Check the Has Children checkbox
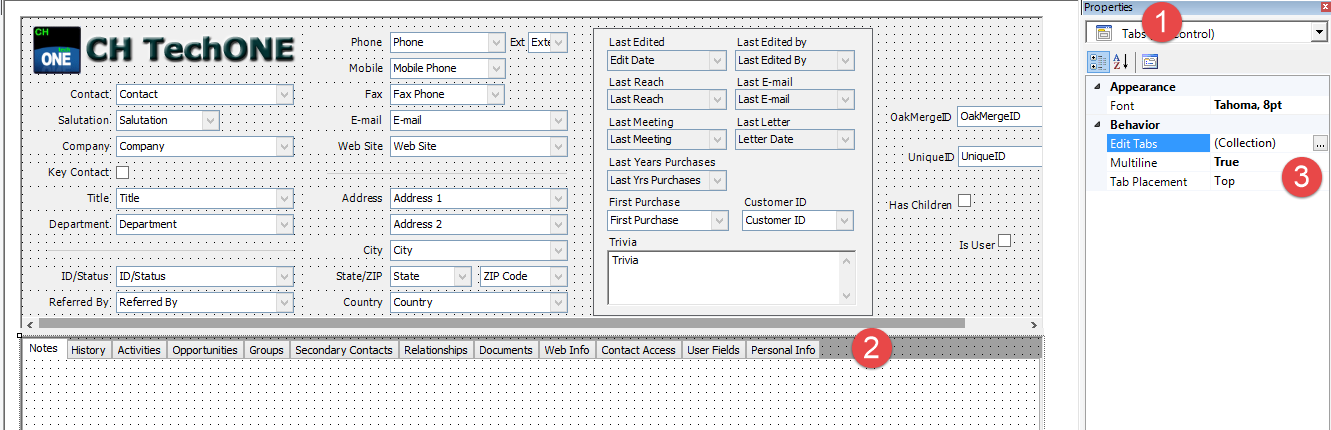Viewport: 1331px width, 430px height. tap(964, 201)
